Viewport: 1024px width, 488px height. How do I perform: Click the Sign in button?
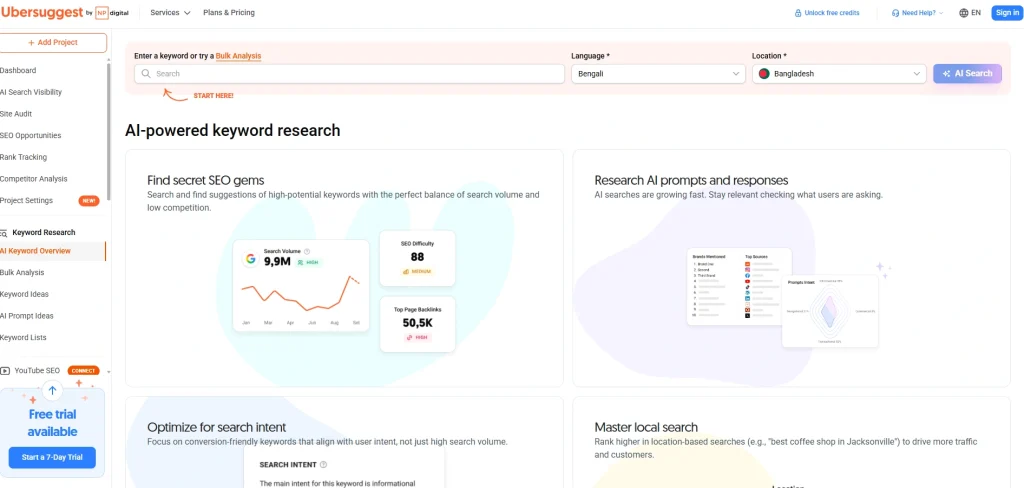click(1007, 12)
